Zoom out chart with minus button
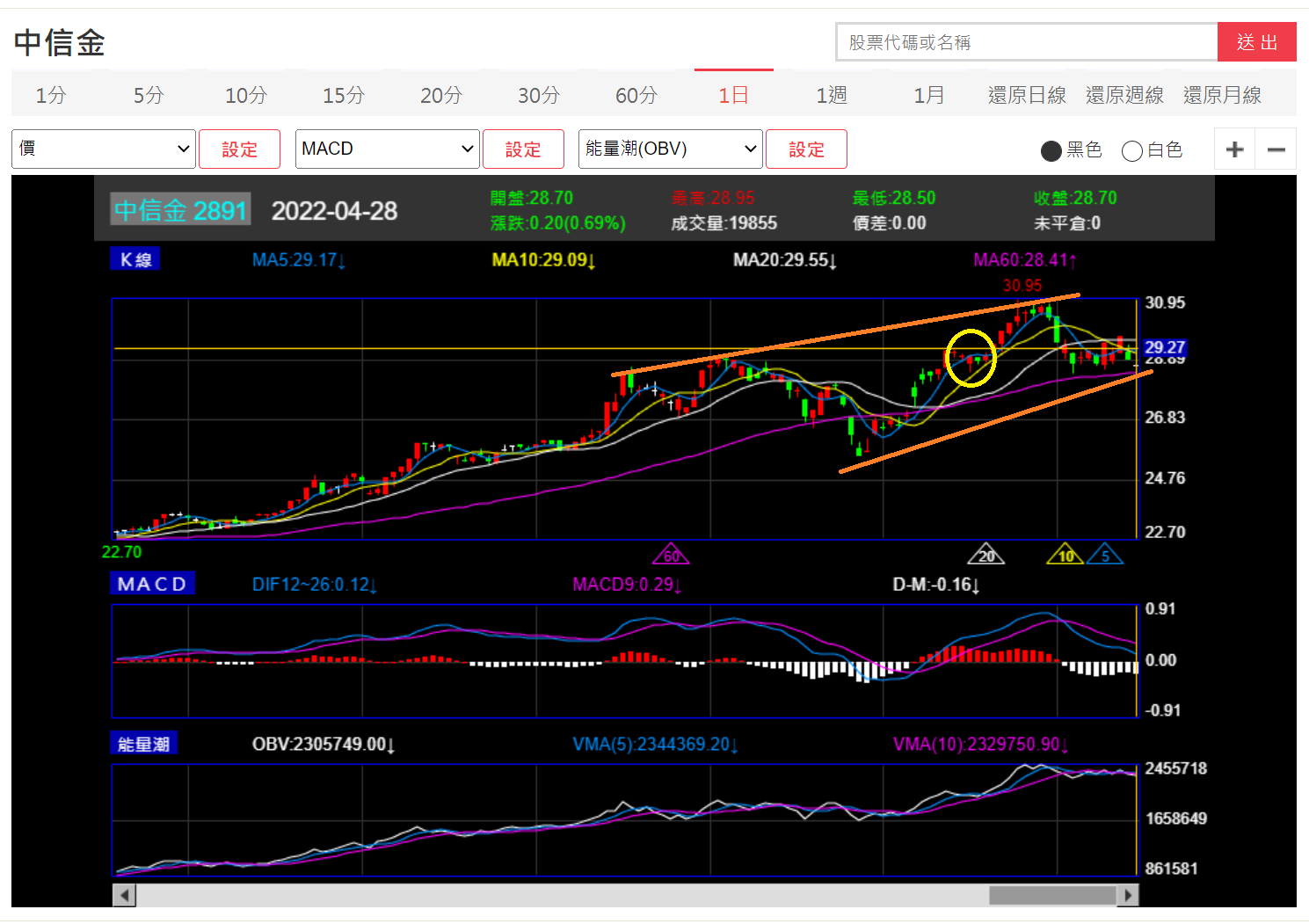This screenshot has width=1309, height=924. pos(1276,149)
